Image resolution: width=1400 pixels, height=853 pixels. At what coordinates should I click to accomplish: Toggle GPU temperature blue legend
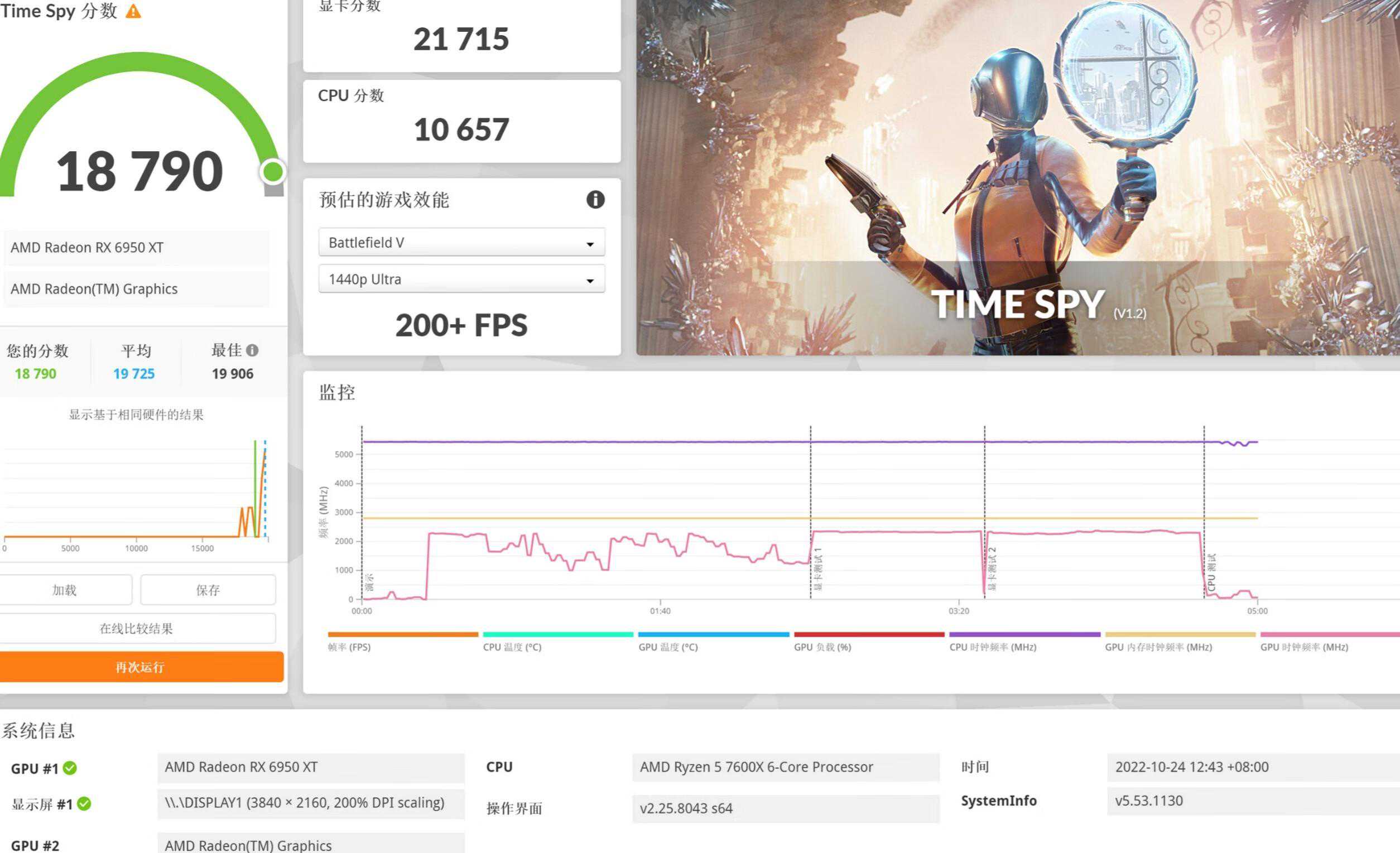[667, 647]
